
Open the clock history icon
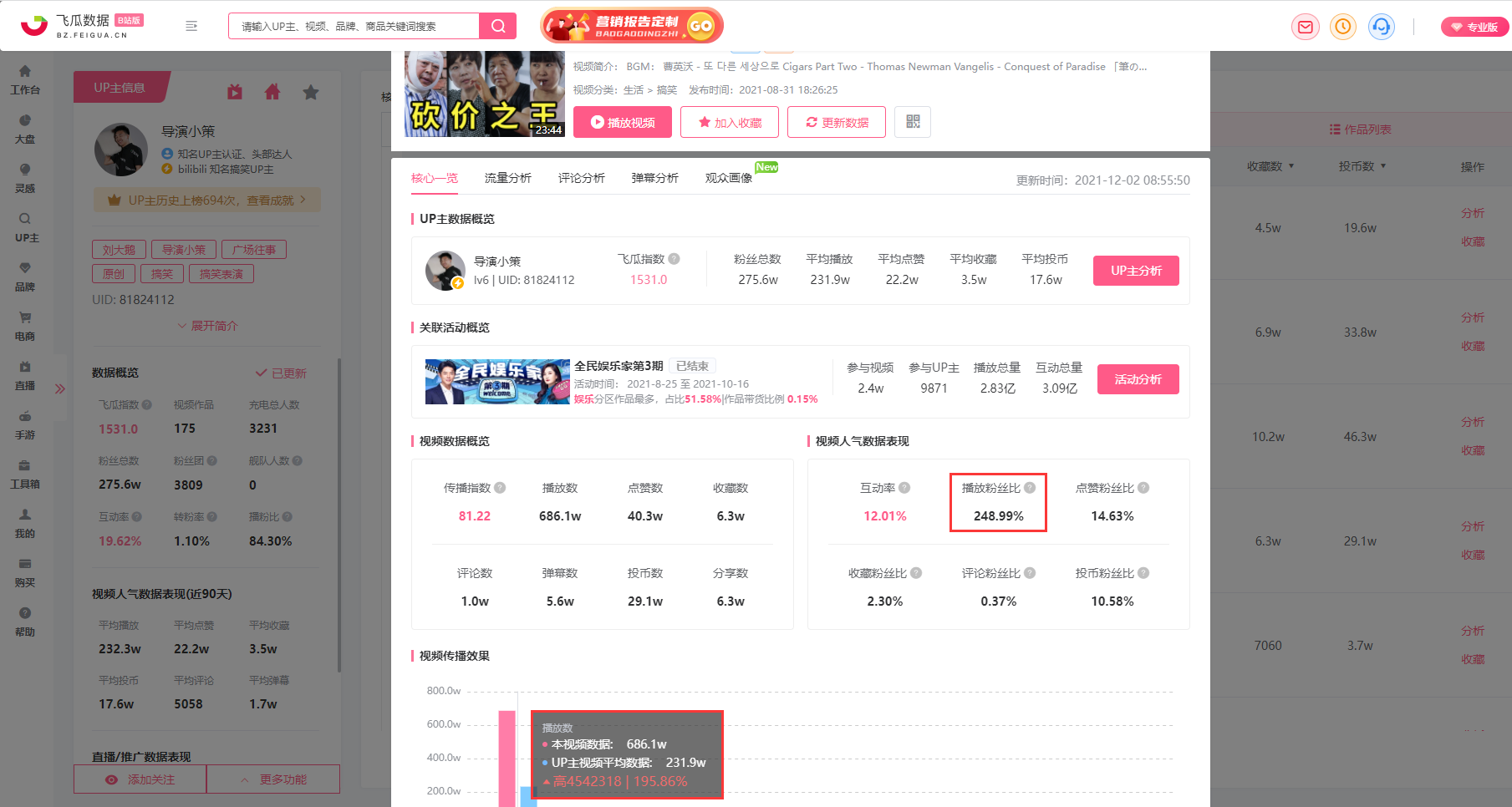coord(1343,27)
